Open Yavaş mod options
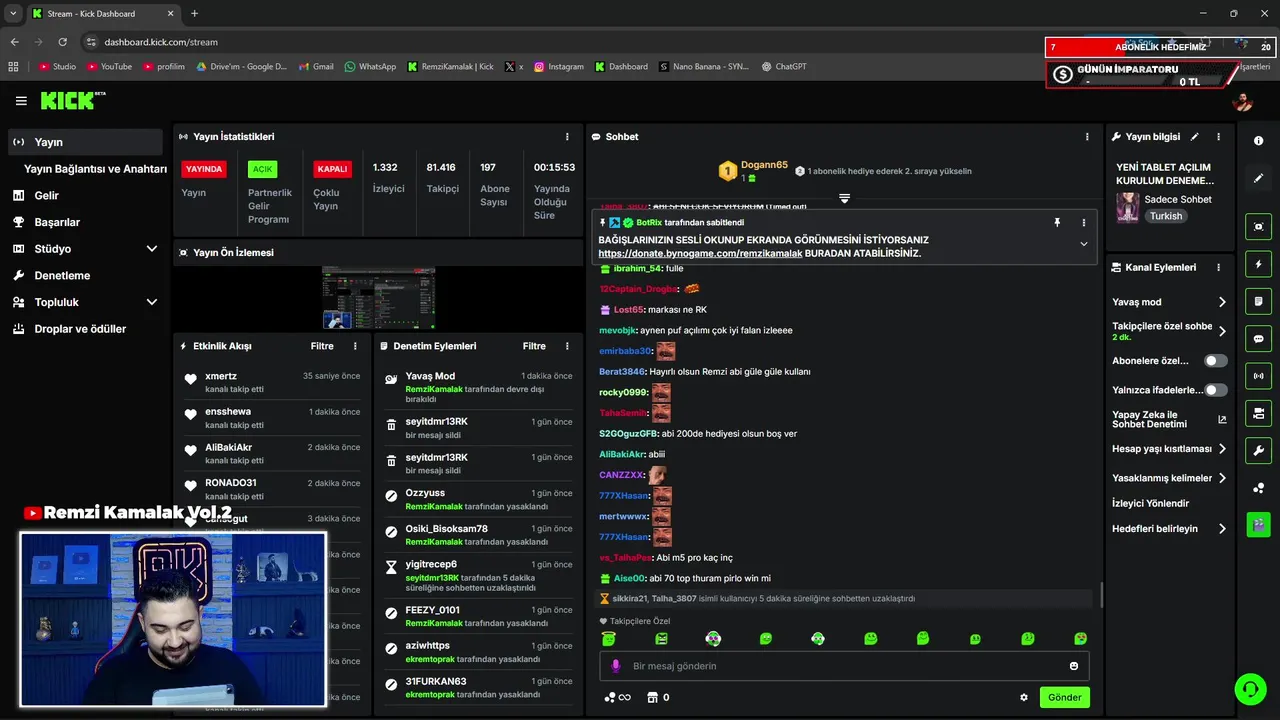 pos(1169,302)
